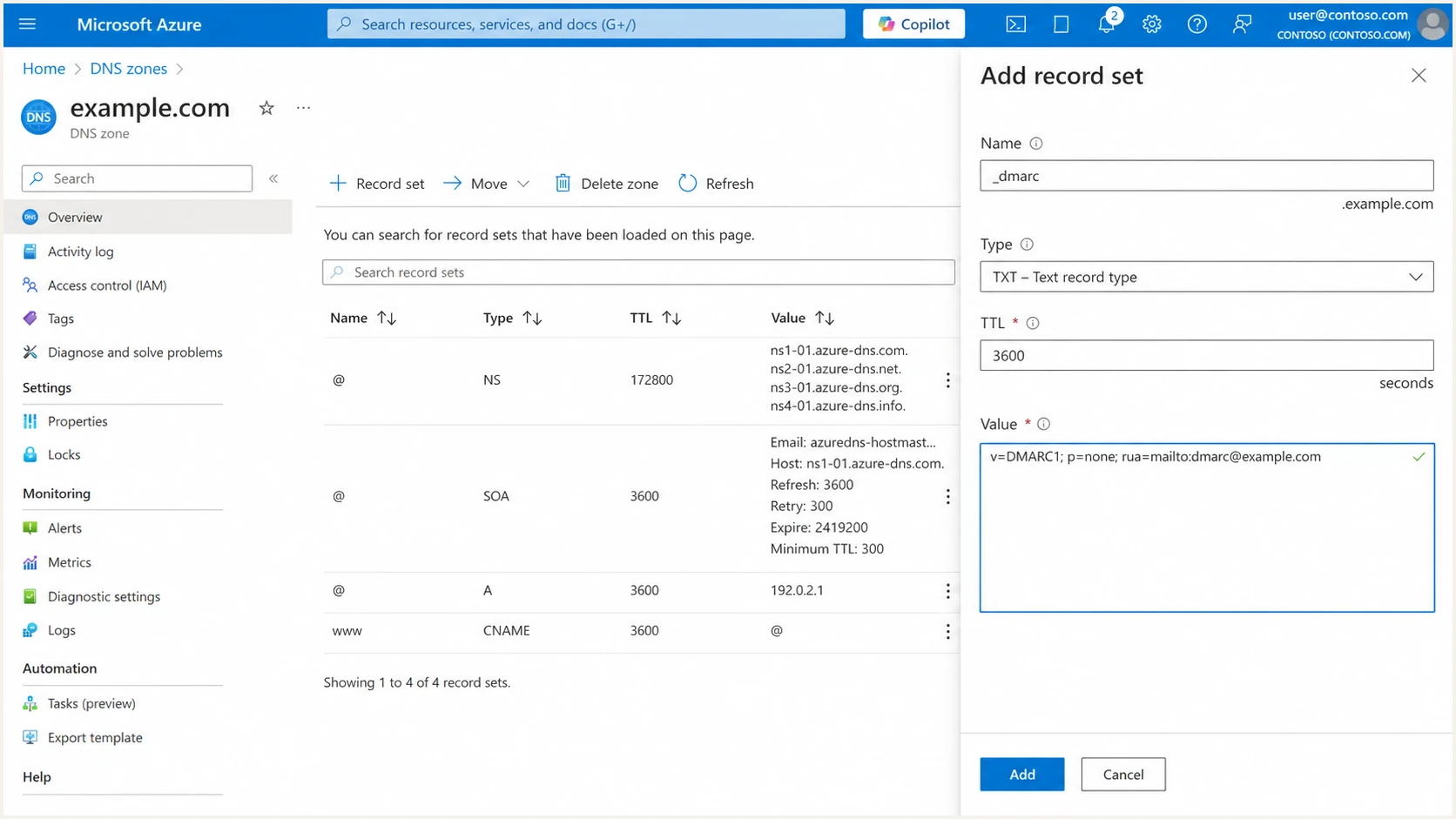The width and height of the screenshot is (1456, 819).
Task: Cancel adding the record set
Action: 1122,775
